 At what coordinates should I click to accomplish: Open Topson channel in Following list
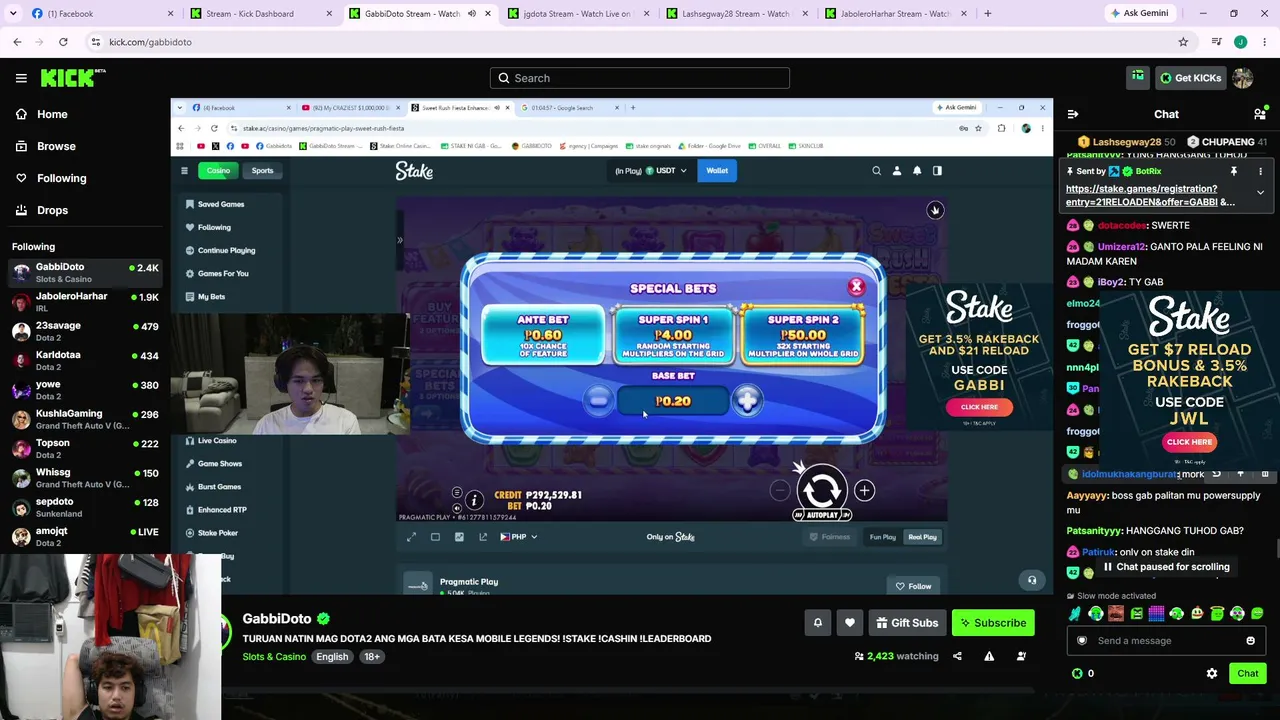click(x=85, y=448)
